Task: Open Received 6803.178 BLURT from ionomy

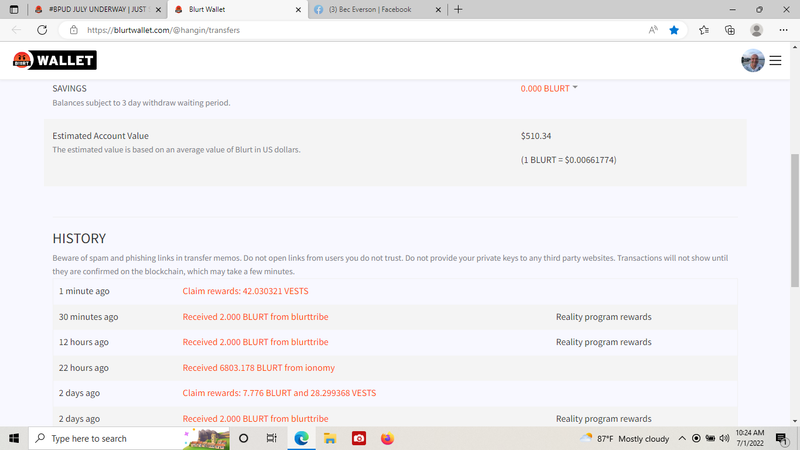Action: [259, 367]
